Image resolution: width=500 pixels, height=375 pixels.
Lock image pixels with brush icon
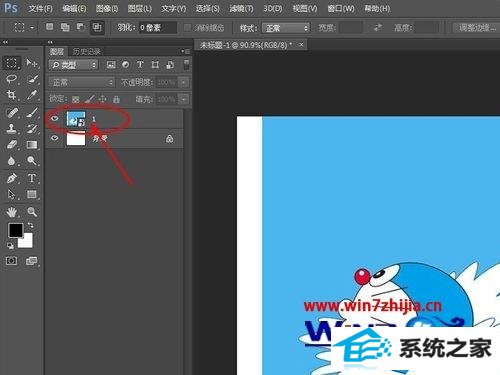click(x=89, y=99)
